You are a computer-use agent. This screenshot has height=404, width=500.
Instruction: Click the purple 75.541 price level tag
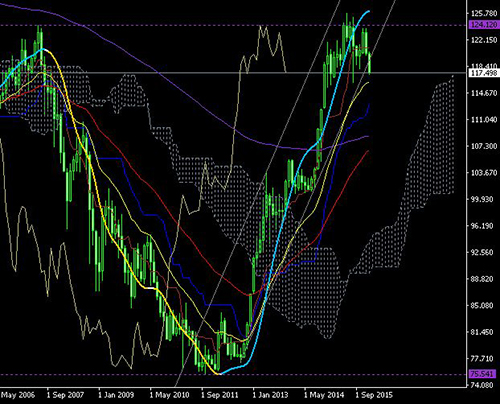(483, 374)
